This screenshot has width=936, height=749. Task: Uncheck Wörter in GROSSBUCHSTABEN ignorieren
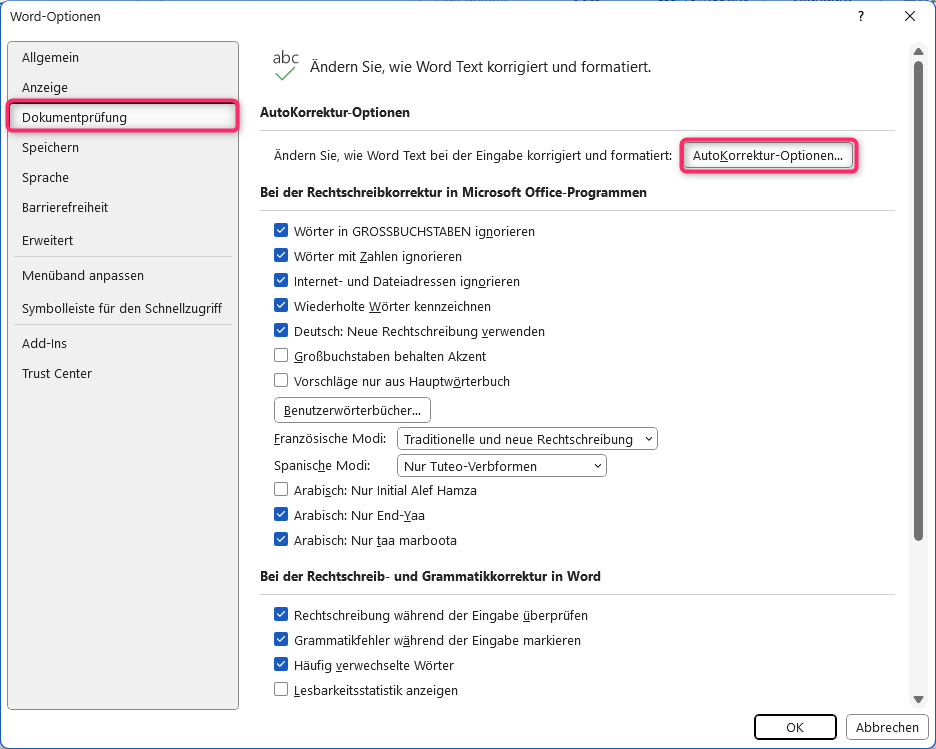(x=281, y=230)
